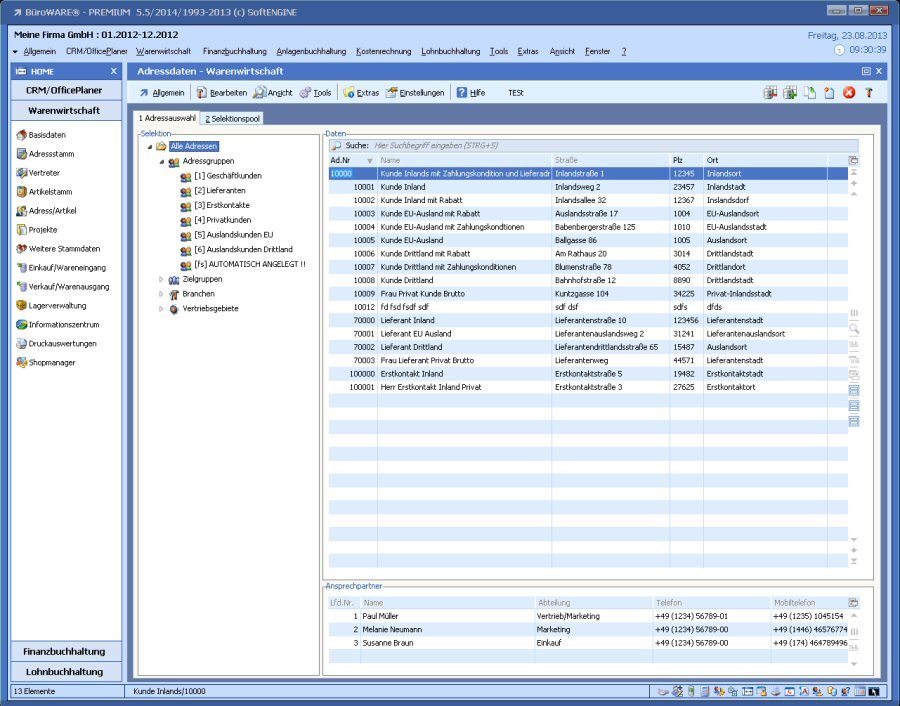Expand the Zielgruppen tree node

click(x=161, y=280)
